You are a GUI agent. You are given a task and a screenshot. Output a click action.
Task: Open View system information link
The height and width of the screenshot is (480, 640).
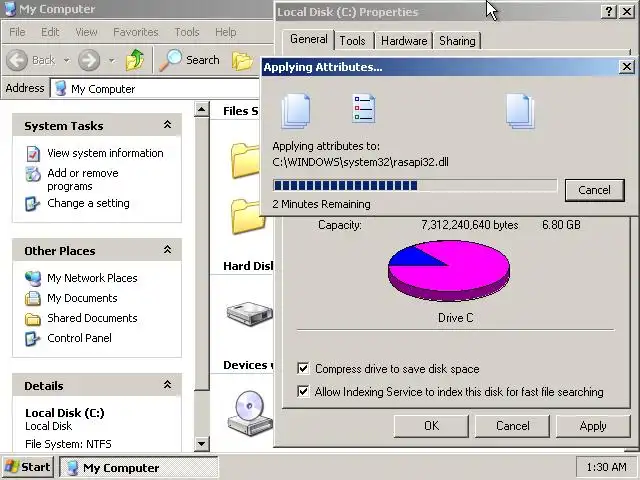pos(105,153)
